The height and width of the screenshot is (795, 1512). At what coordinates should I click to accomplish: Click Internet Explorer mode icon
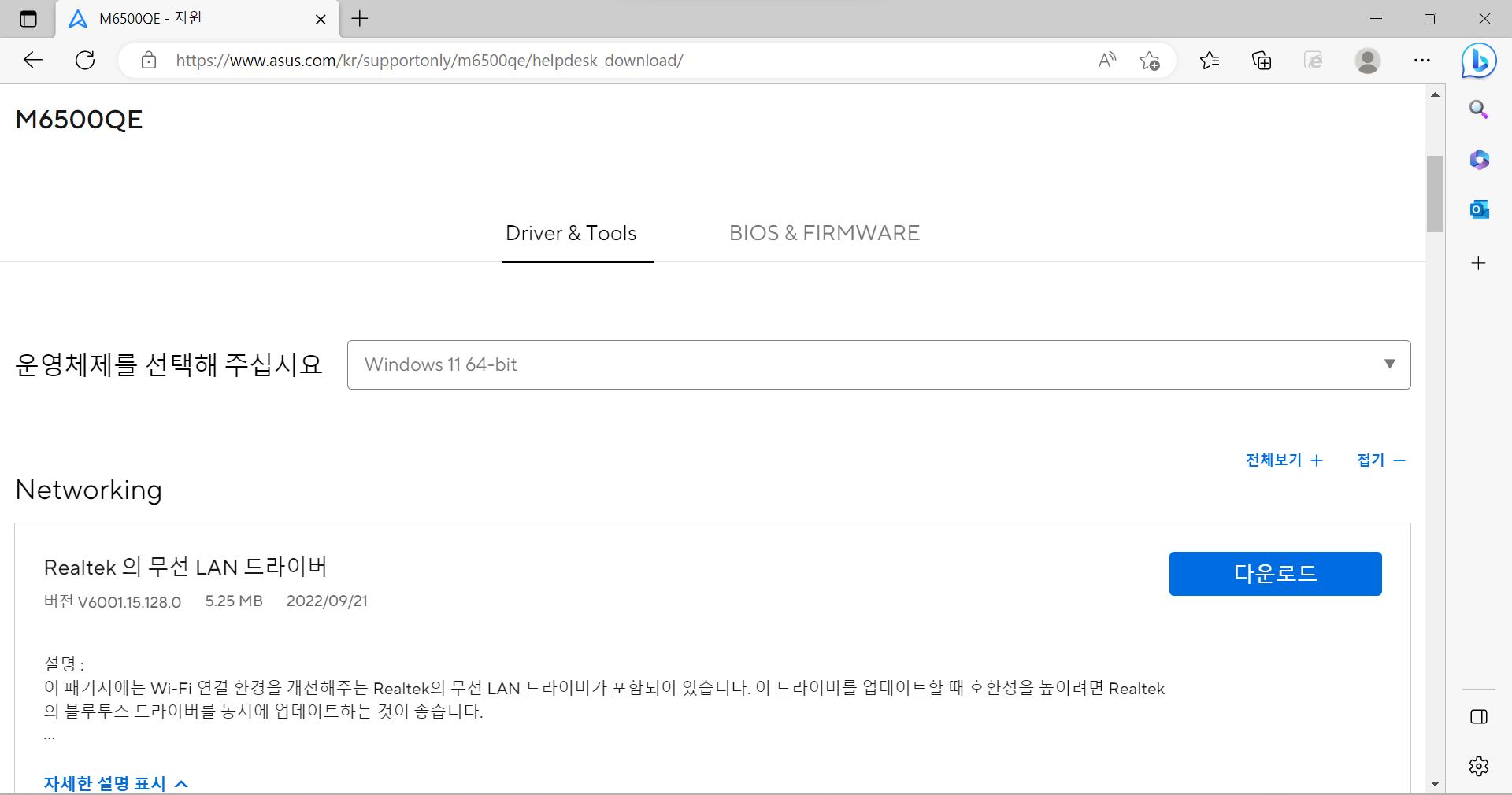click(x=1314, y=60)
